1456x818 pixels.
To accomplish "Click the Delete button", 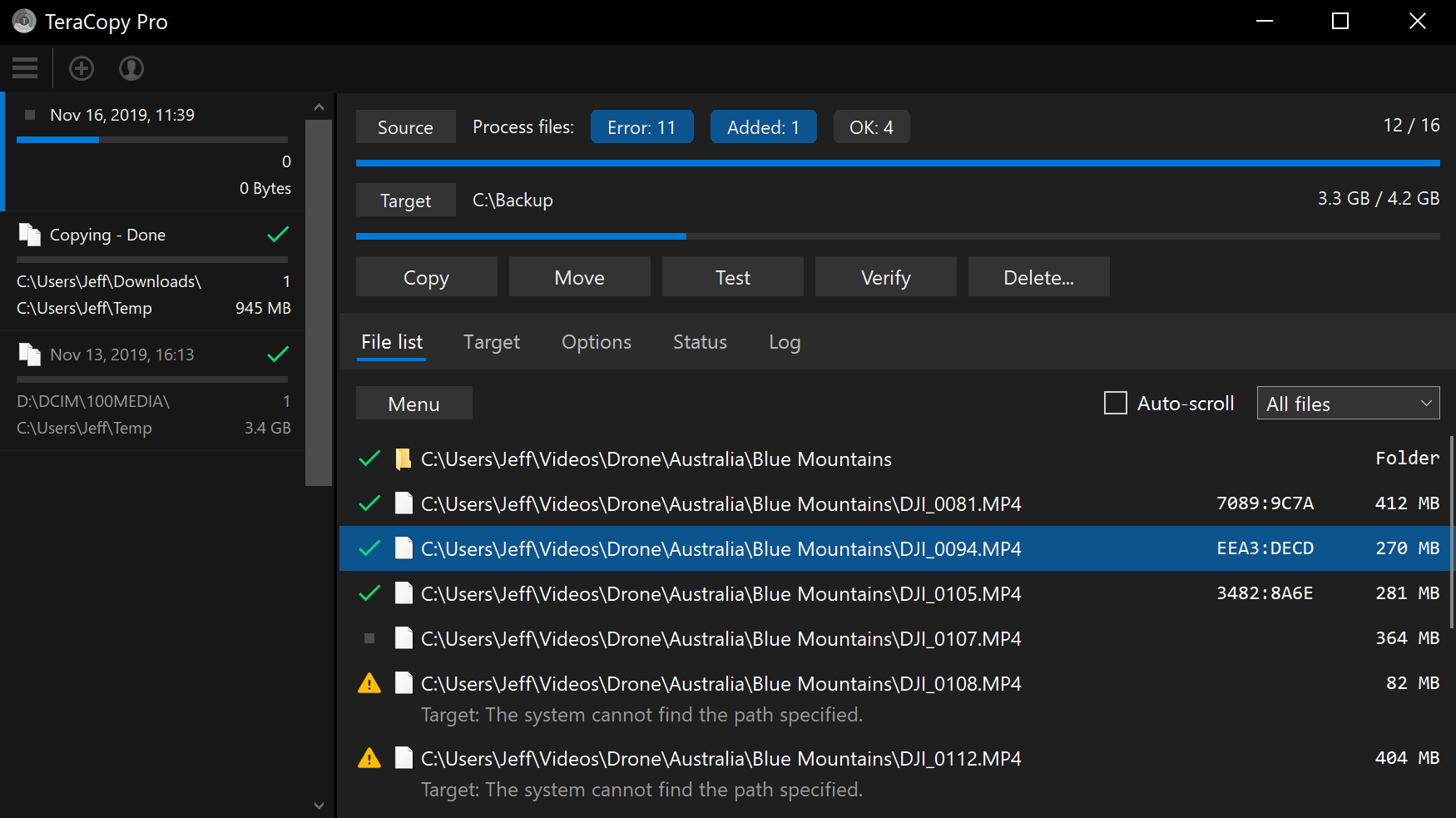I will point(1038,276).
